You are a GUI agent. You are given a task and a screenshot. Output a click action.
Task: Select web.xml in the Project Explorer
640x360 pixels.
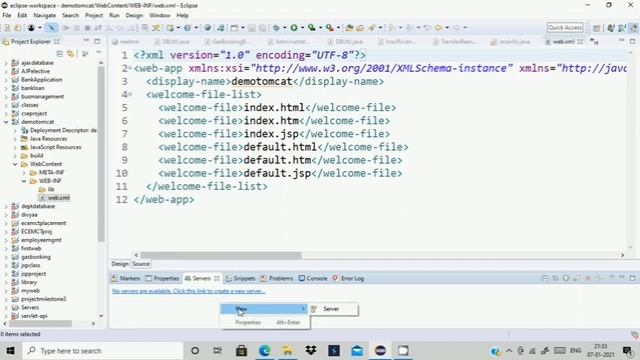click(55, 198)
